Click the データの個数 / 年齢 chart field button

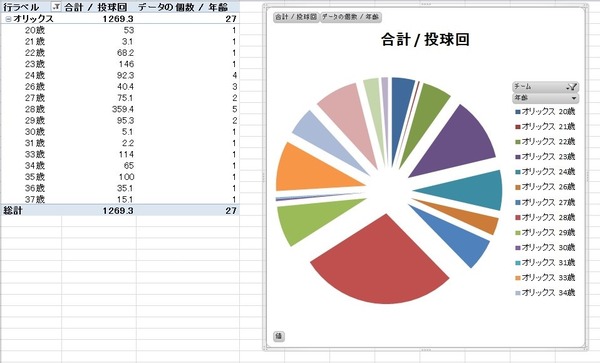(x=351, y=17)
